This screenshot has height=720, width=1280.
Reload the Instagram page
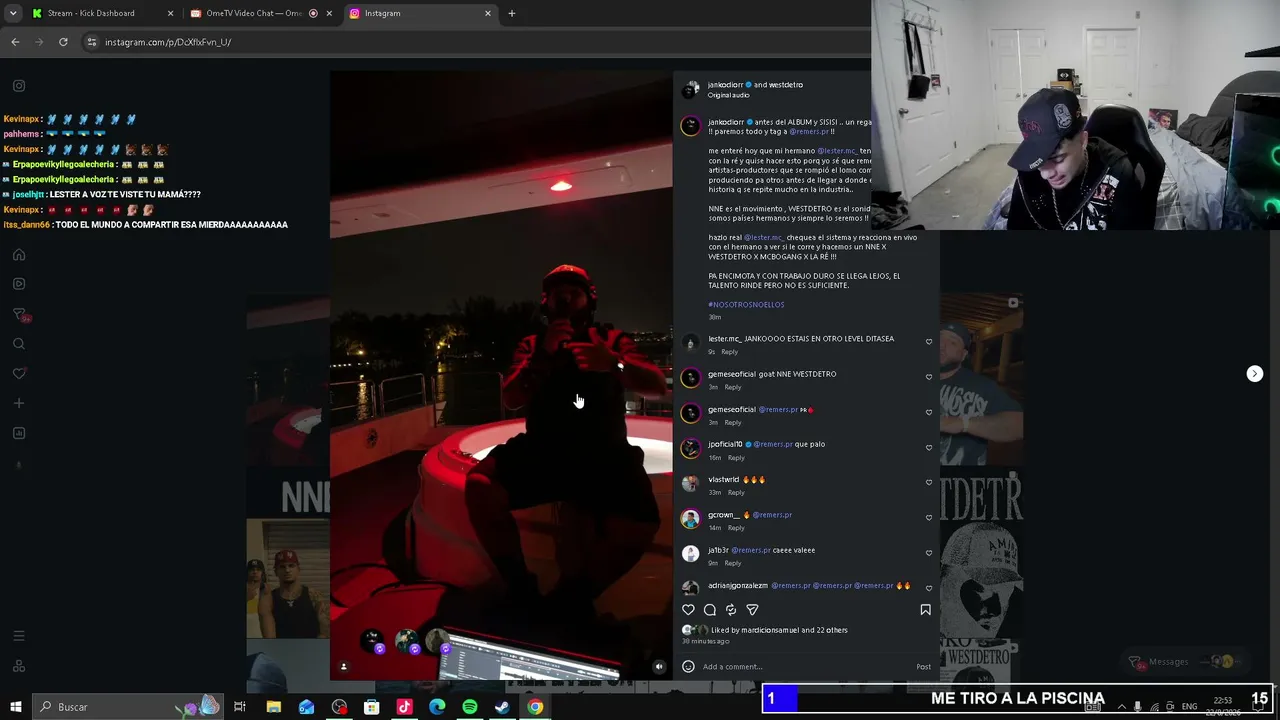tap(63, 42)
